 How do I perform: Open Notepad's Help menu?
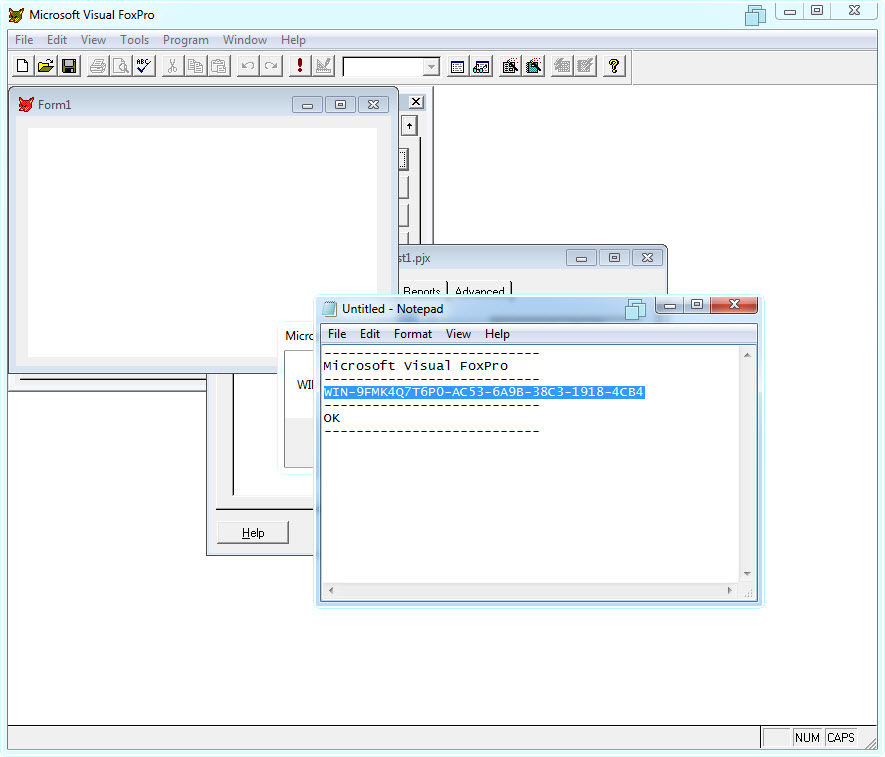(x=497, y=334)
